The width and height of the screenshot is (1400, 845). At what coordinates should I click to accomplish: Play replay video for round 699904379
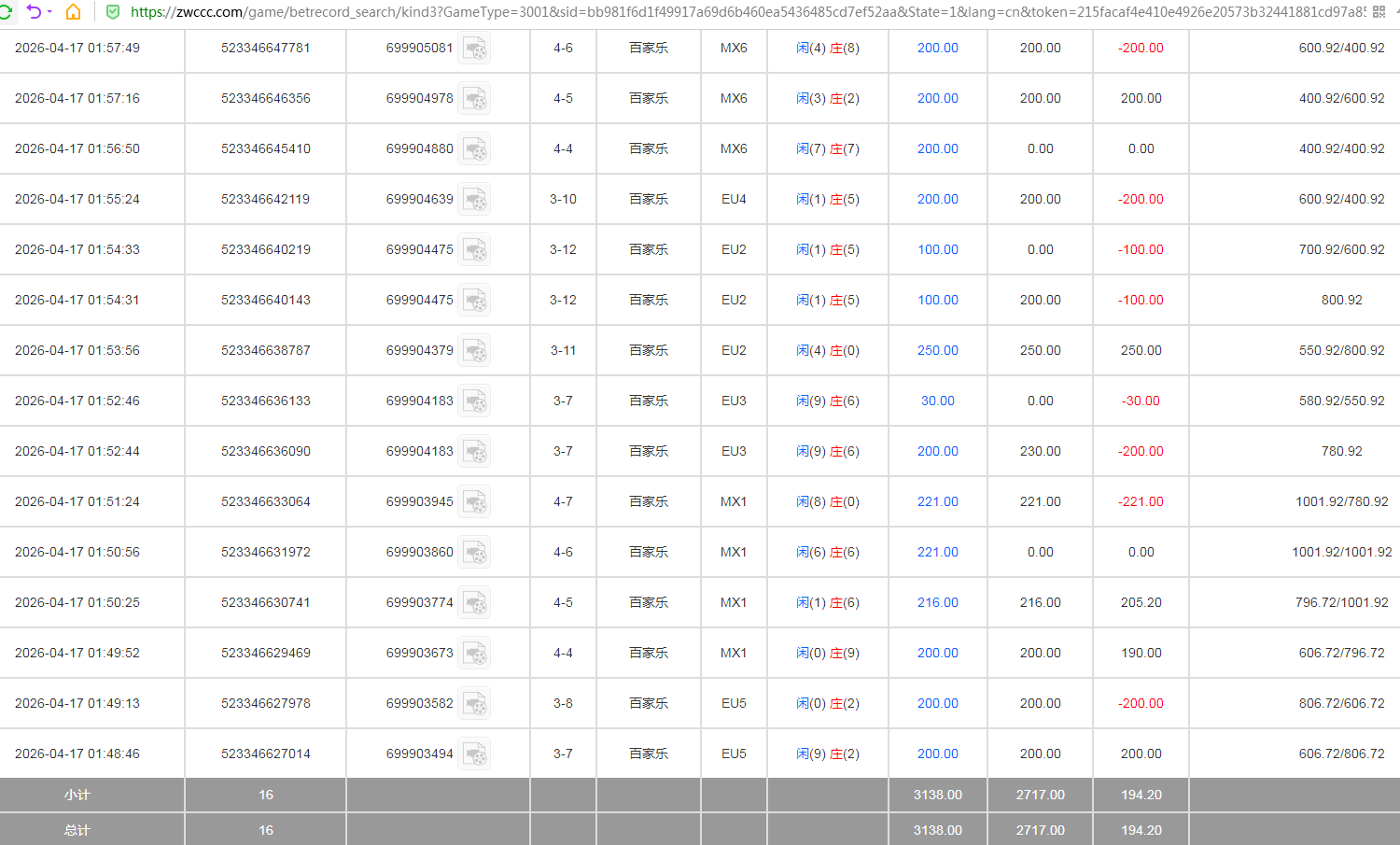pyautogui.click(x=475, y=351)
